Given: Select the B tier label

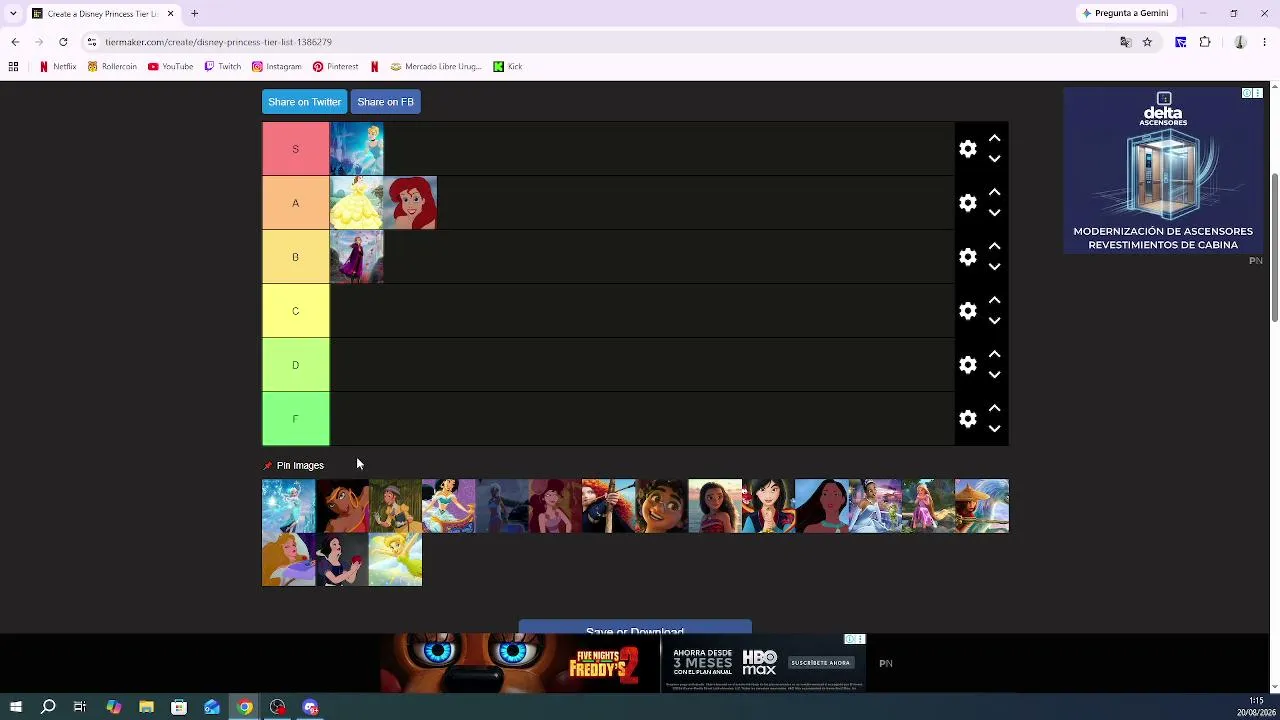Looking at the screenshot, I should point(296,257).
